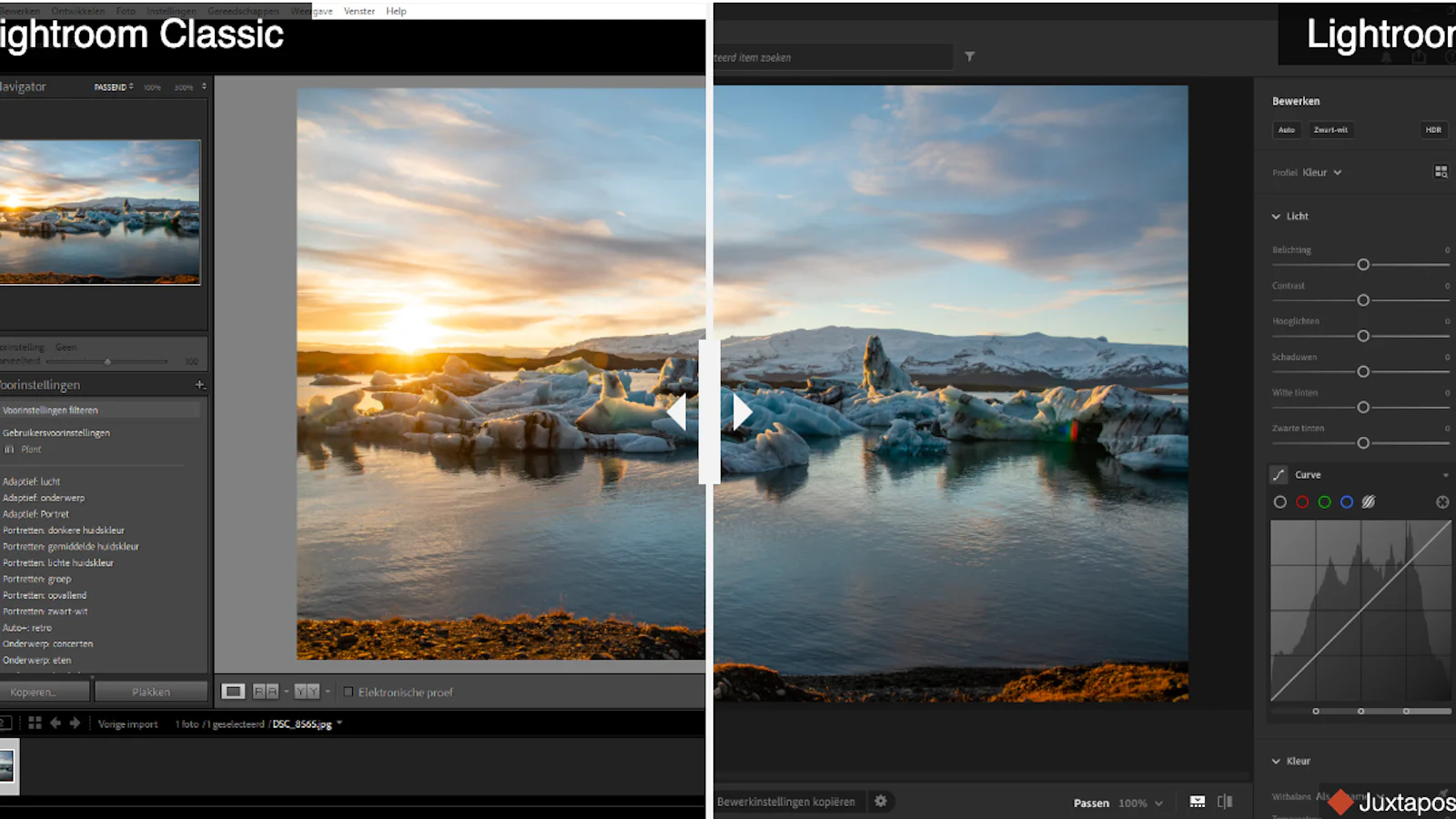
Task: Set Navigator zoom to 300%
Action: click(x=184, y=87)
